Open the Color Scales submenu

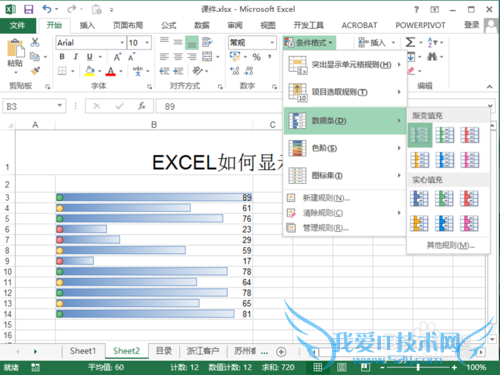(x=345, y=148)
